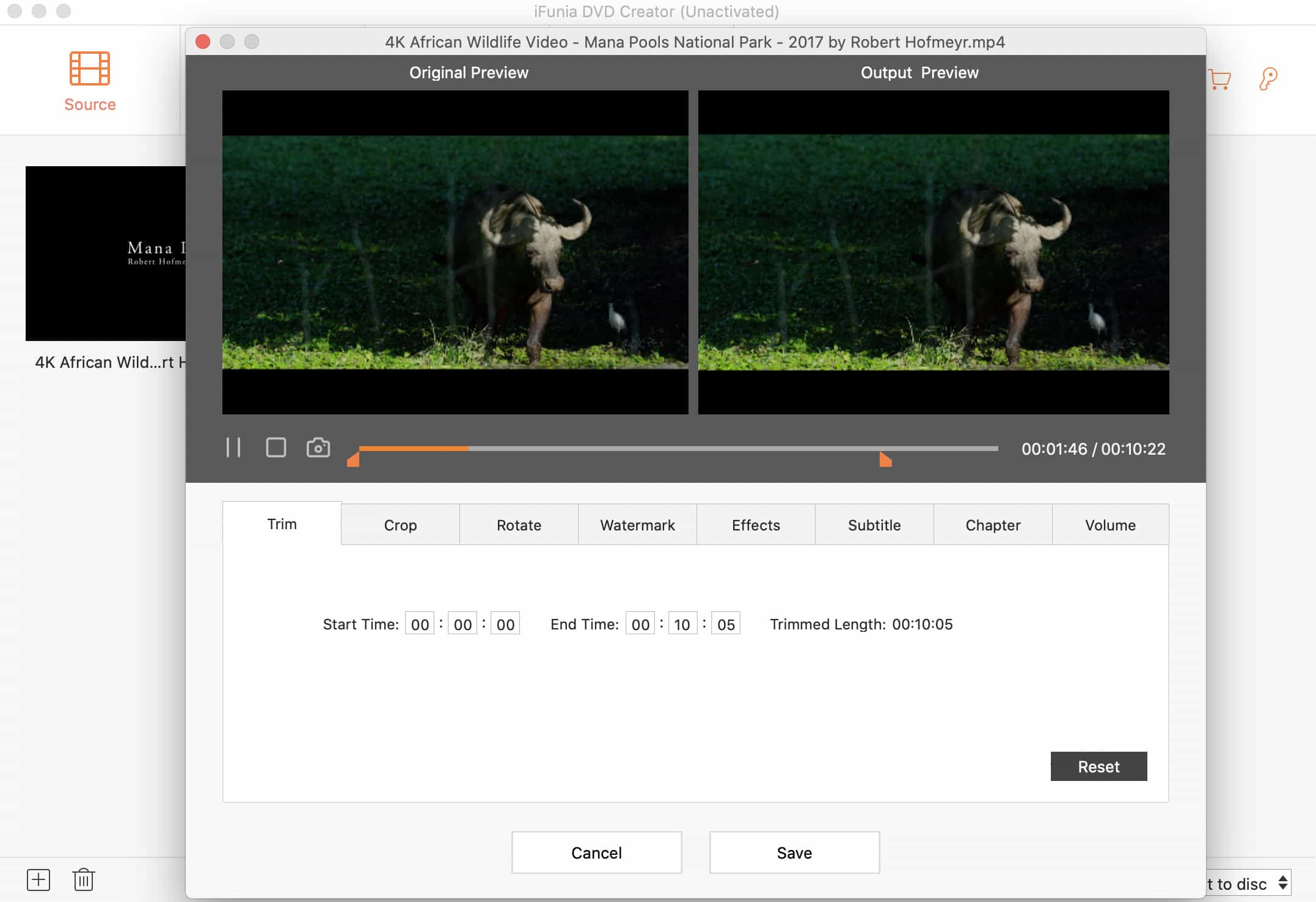Stop the video preview playback
This screenshot has height=902, width=1316.
276,448
